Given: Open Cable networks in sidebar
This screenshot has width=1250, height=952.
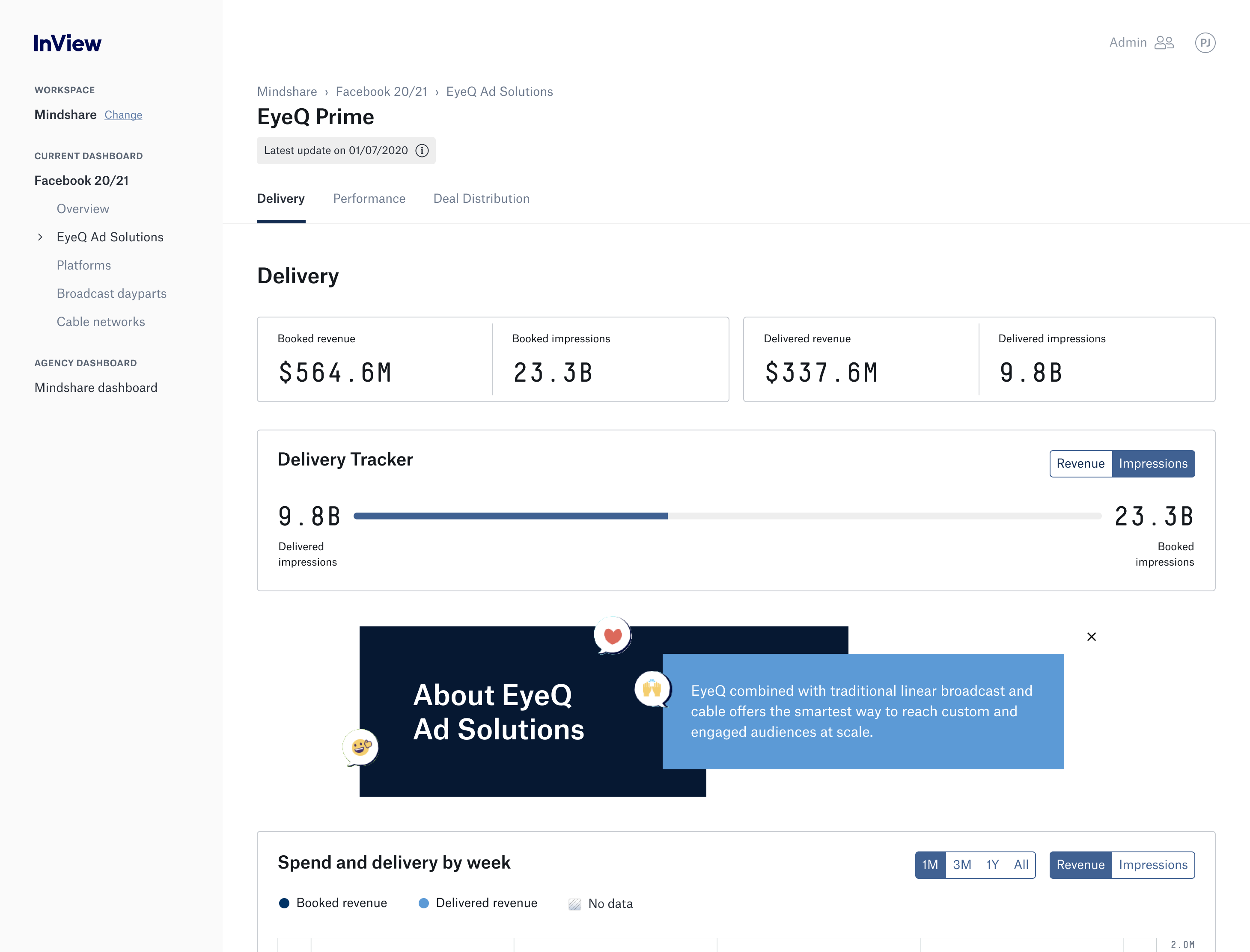Looking at the screenshot, I should tap(101, 322).
